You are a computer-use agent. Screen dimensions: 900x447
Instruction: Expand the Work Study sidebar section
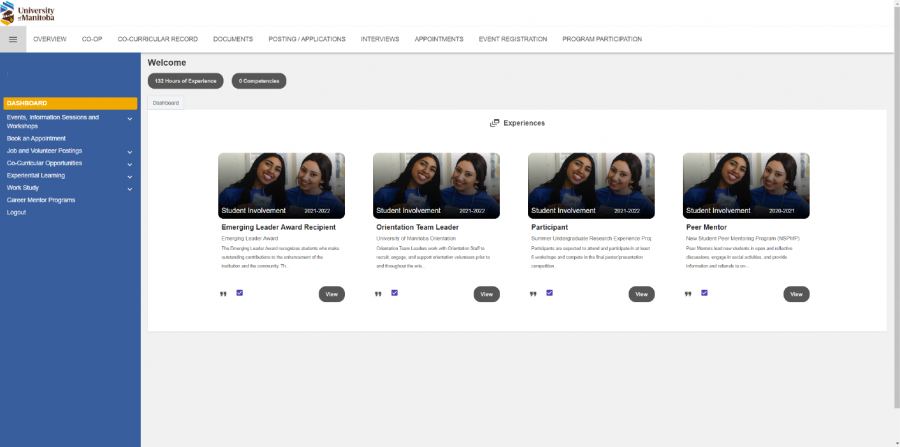[x=130, y=188]
